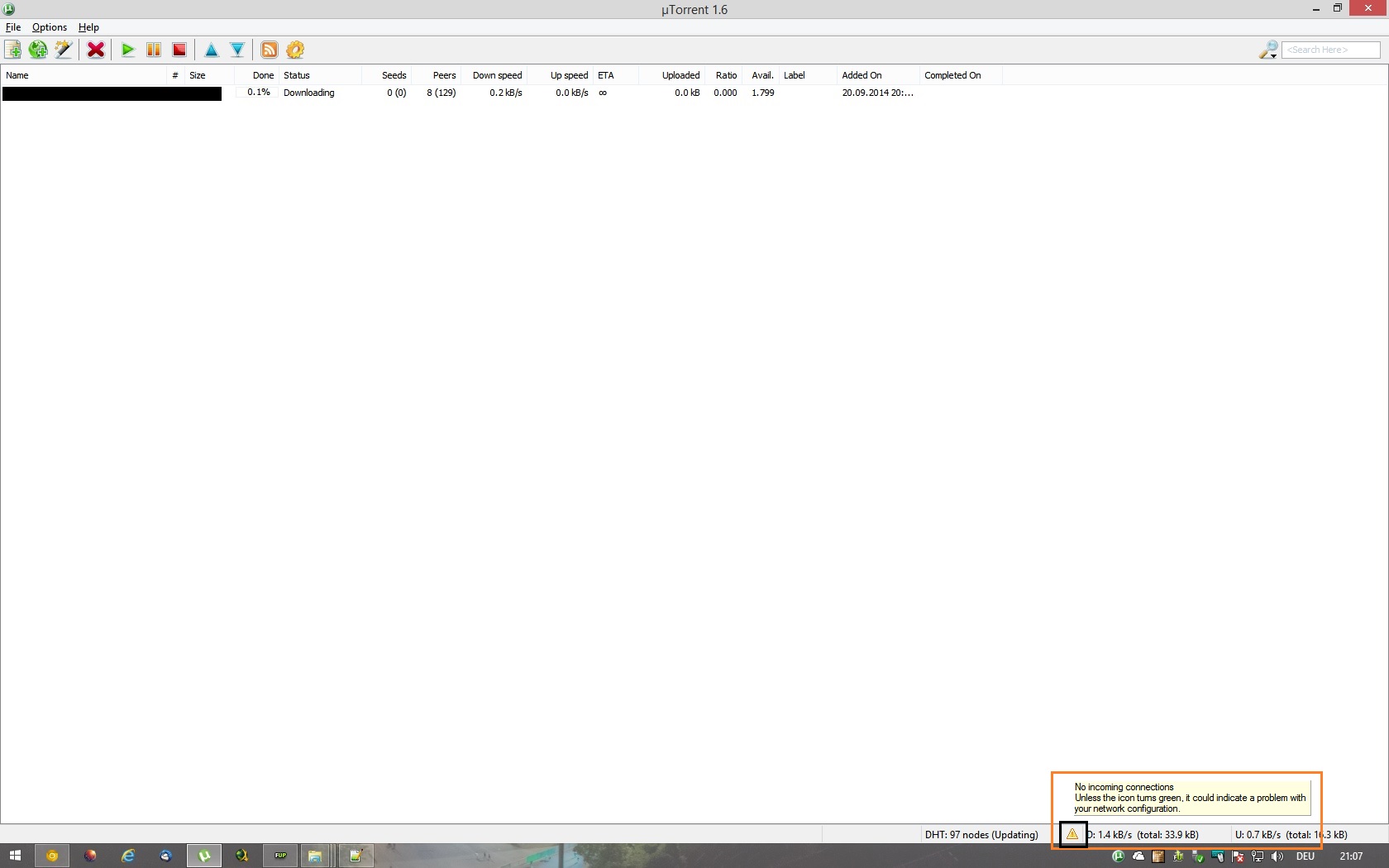Screen dimensions: 1389x868
Task: Open the volume speaker tray icon
Action: click(x=1277, y=856)
